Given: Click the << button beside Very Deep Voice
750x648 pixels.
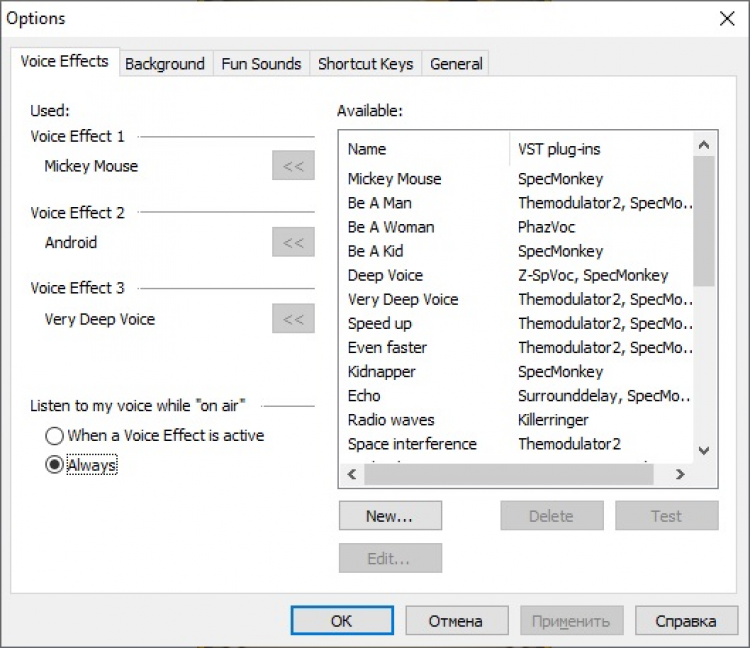Looking at the screenshot, I should 293,319.
